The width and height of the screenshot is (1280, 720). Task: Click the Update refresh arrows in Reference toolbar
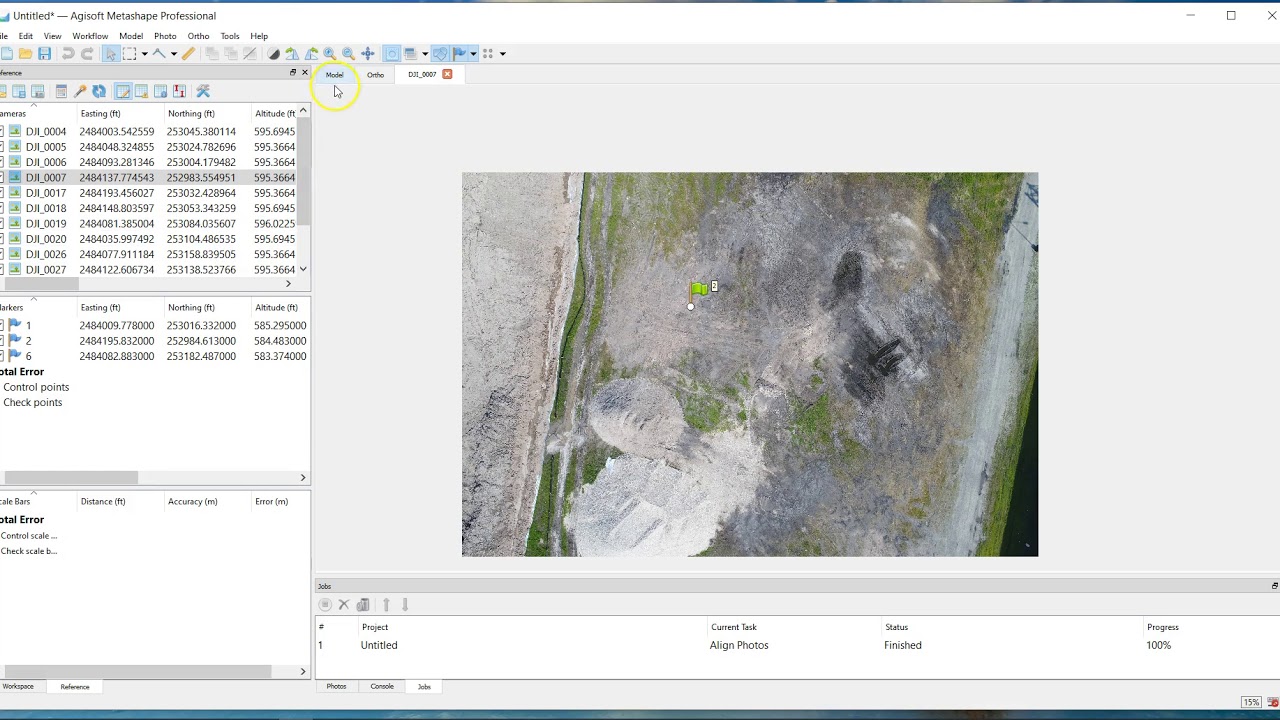point(99,92)
